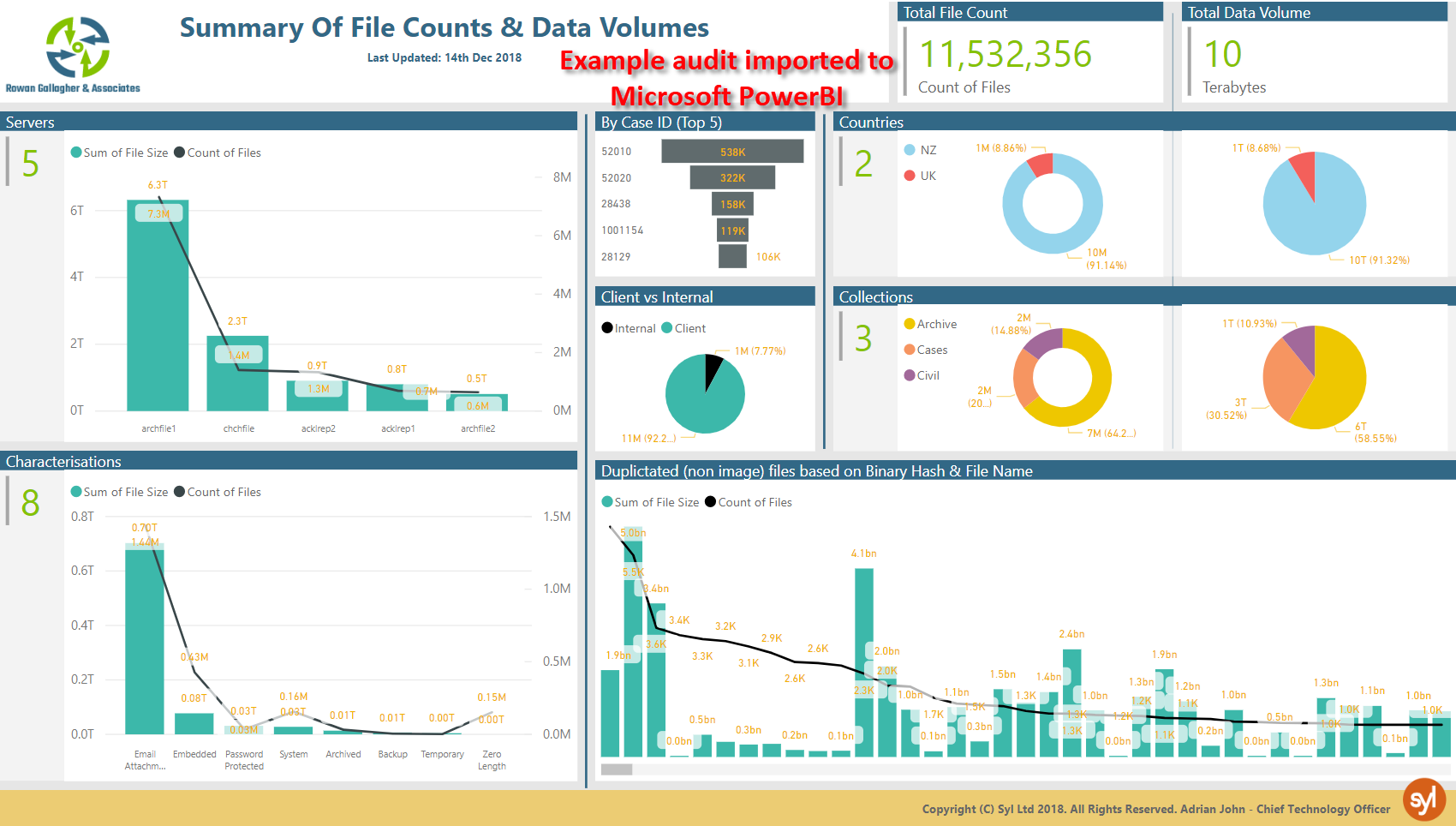Select the Client legend marker
The height and width of the screenshot is (826, 1456).
(667, 328)
